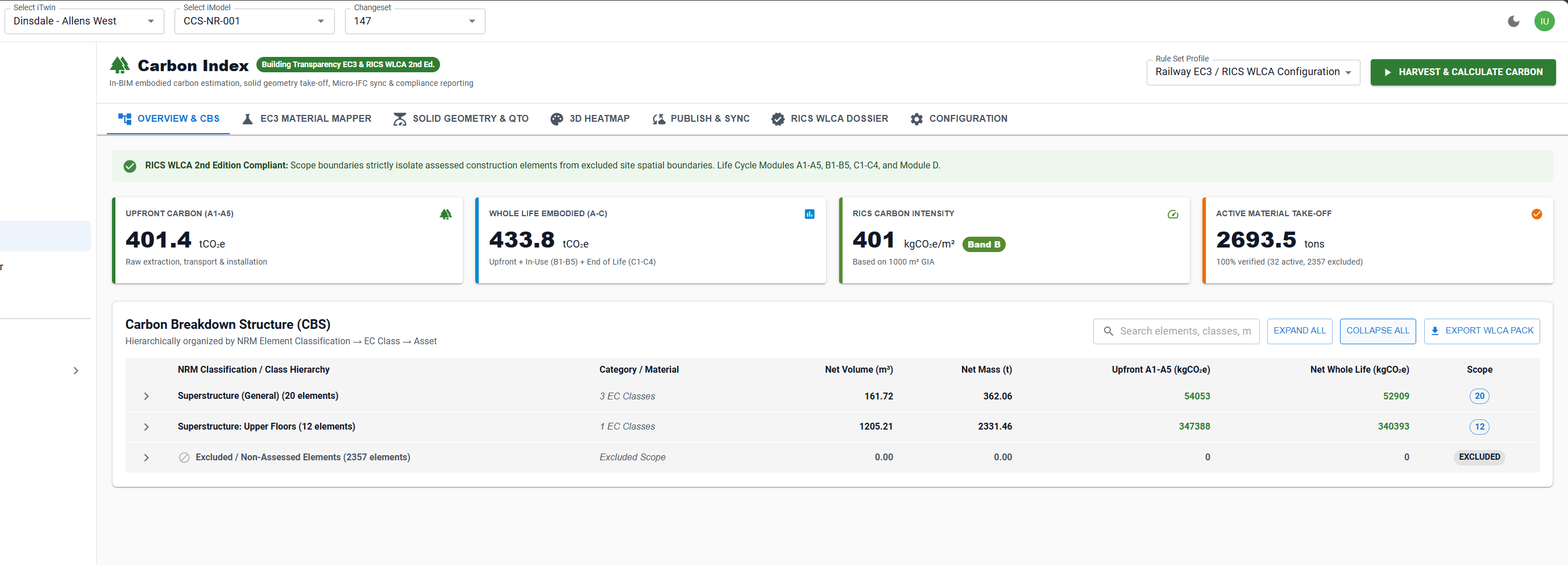This screenshot has width=1568, height=565.
Task: Click the Net Whole Life (kgCO₂e) column header
Action: pos(1359,370)
